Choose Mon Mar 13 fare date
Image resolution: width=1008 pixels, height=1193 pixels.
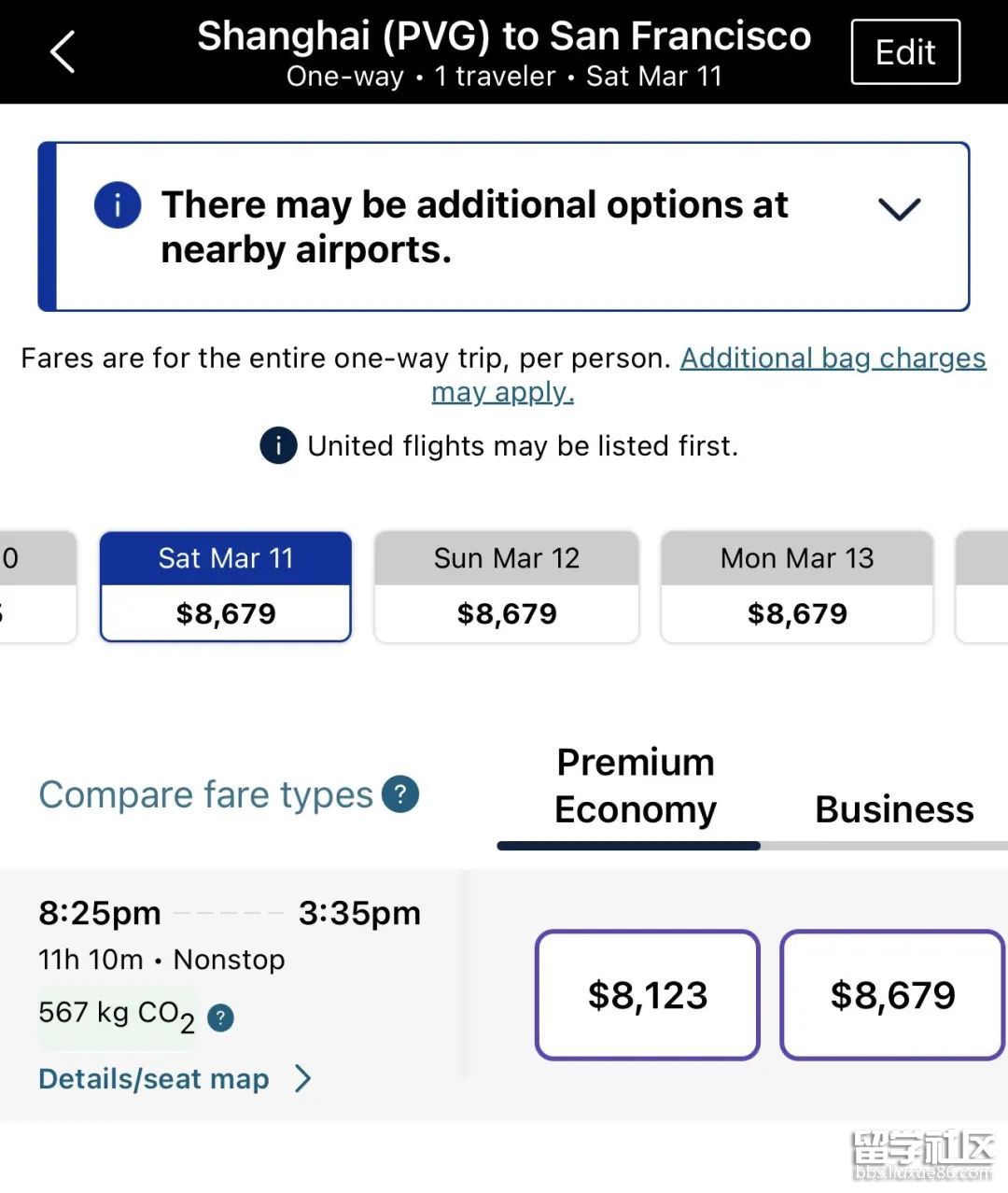797,586
